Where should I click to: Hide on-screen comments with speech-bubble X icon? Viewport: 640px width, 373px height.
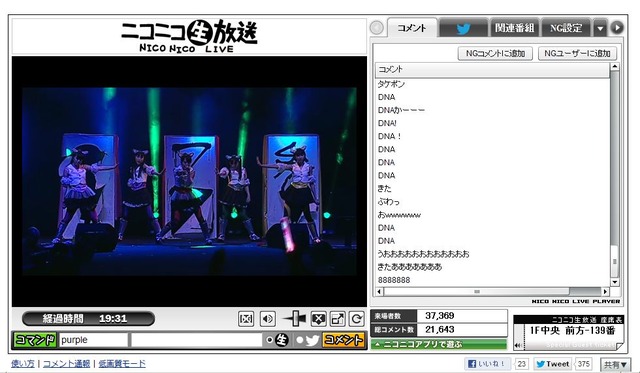pyautogui.click(x=318, y=319)
